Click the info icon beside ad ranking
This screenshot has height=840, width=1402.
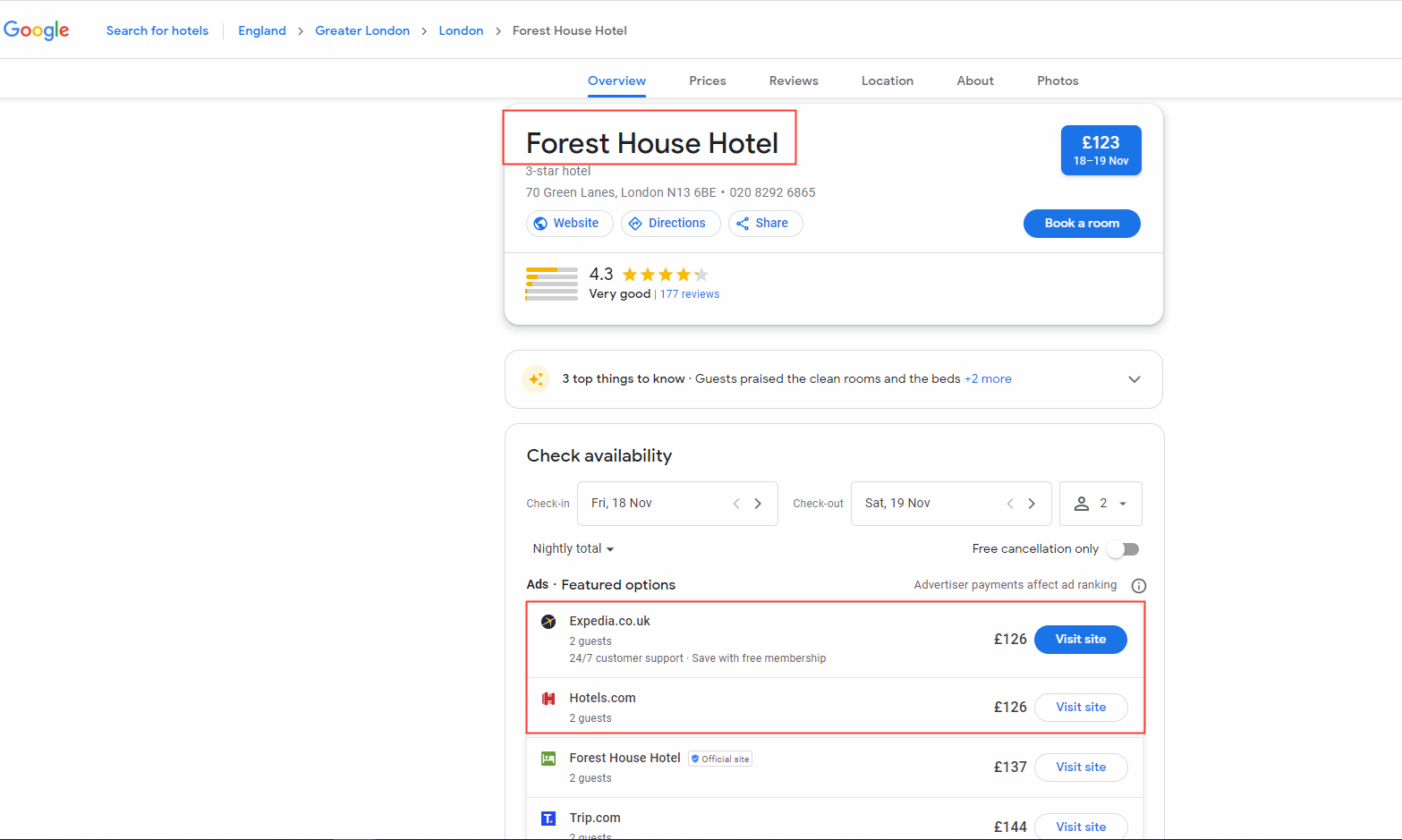1139,586
